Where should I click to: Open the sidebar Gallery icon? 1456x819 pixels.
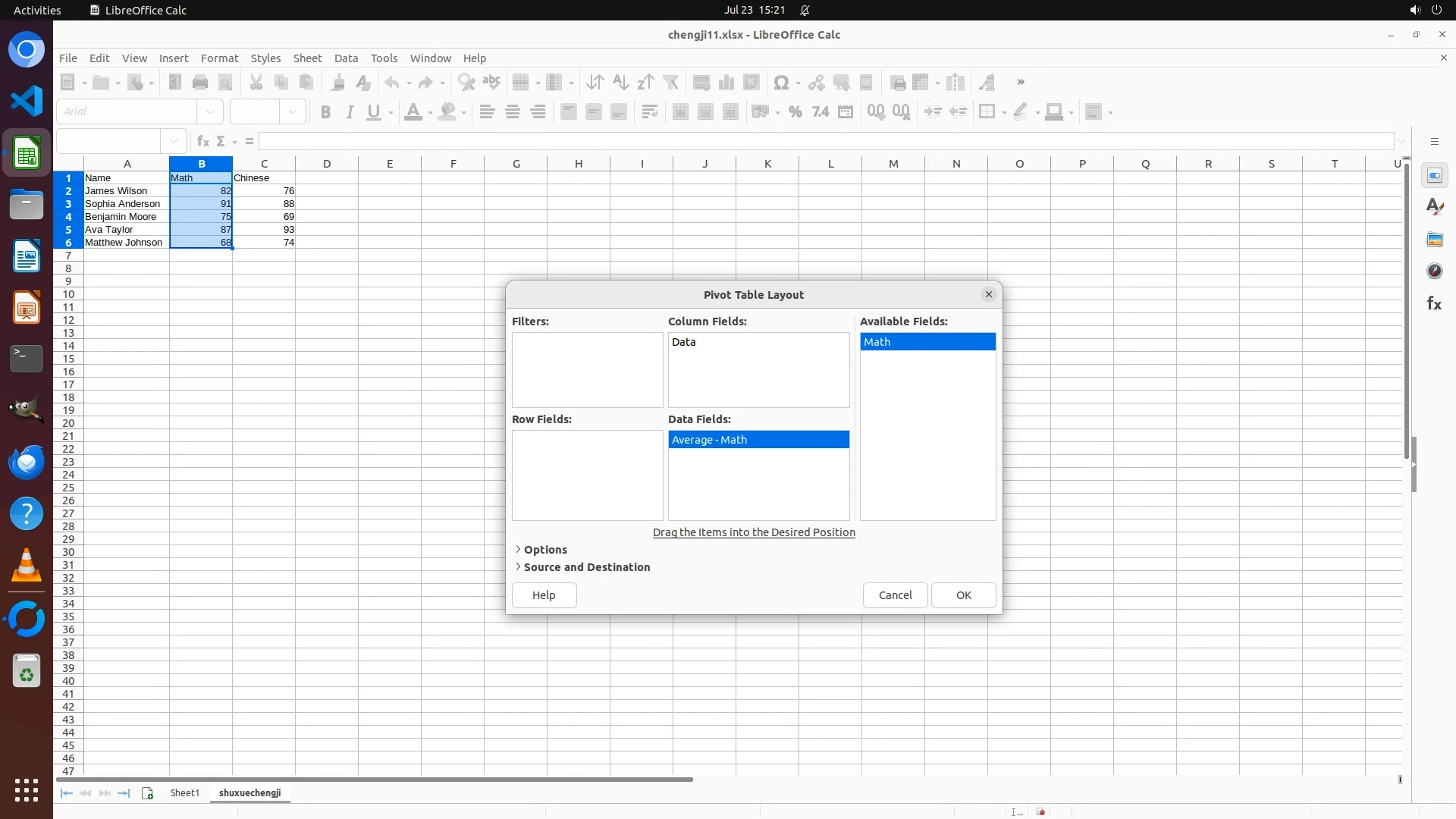coord(1434,240)
